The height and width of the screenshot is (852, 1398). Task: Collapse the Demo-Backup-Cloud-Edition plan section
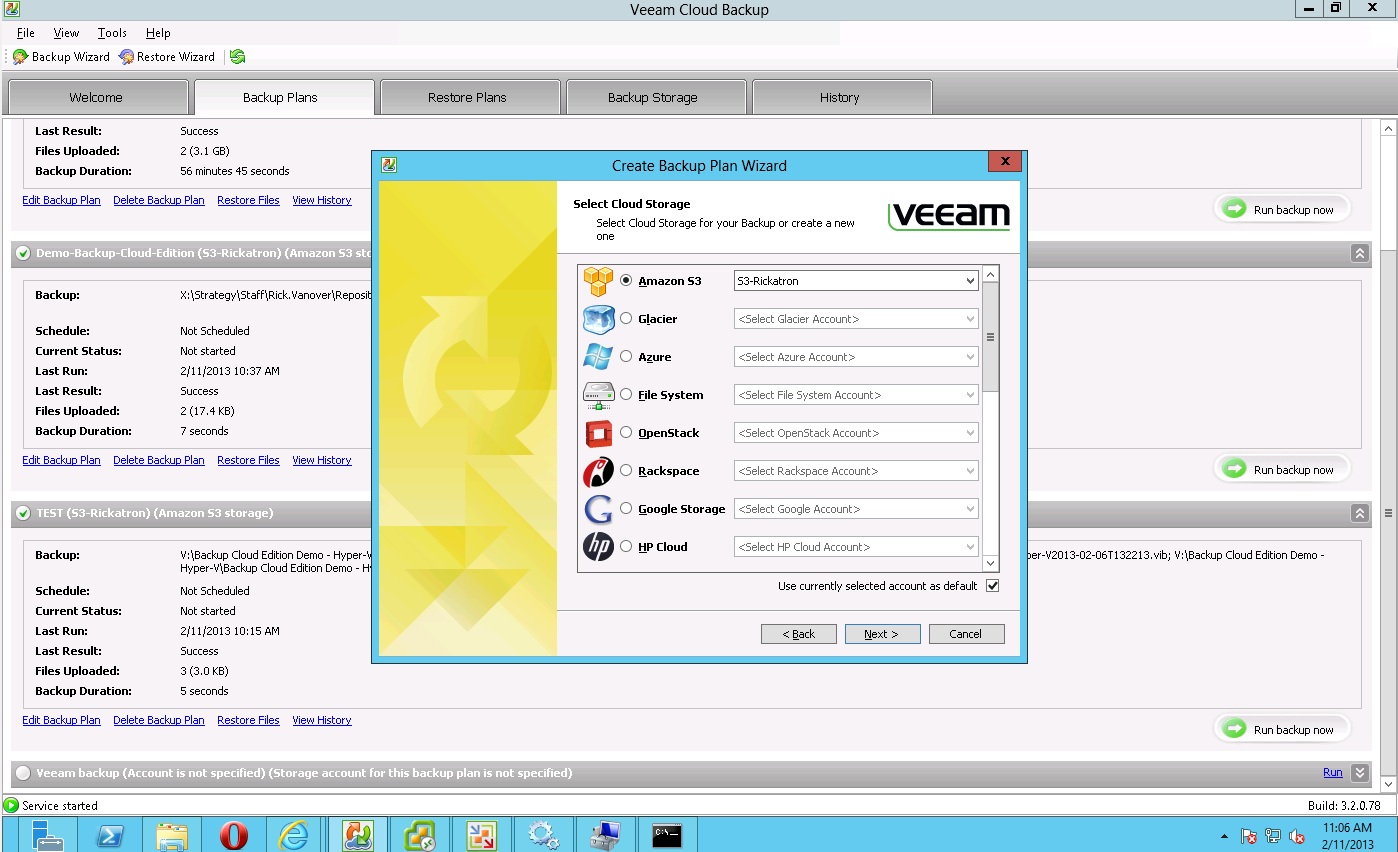pos(1359,253)
